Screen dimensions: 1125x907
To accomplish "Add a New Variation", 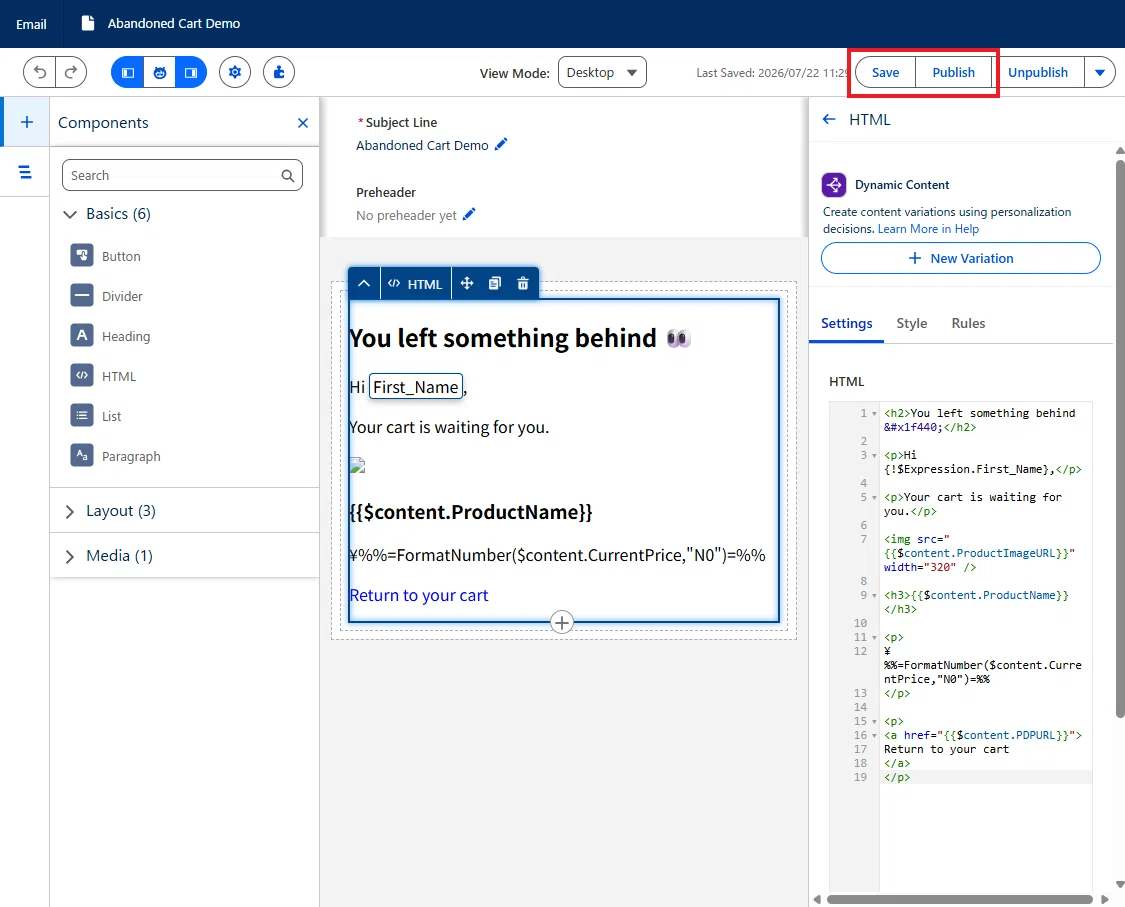I will (961, 258).
